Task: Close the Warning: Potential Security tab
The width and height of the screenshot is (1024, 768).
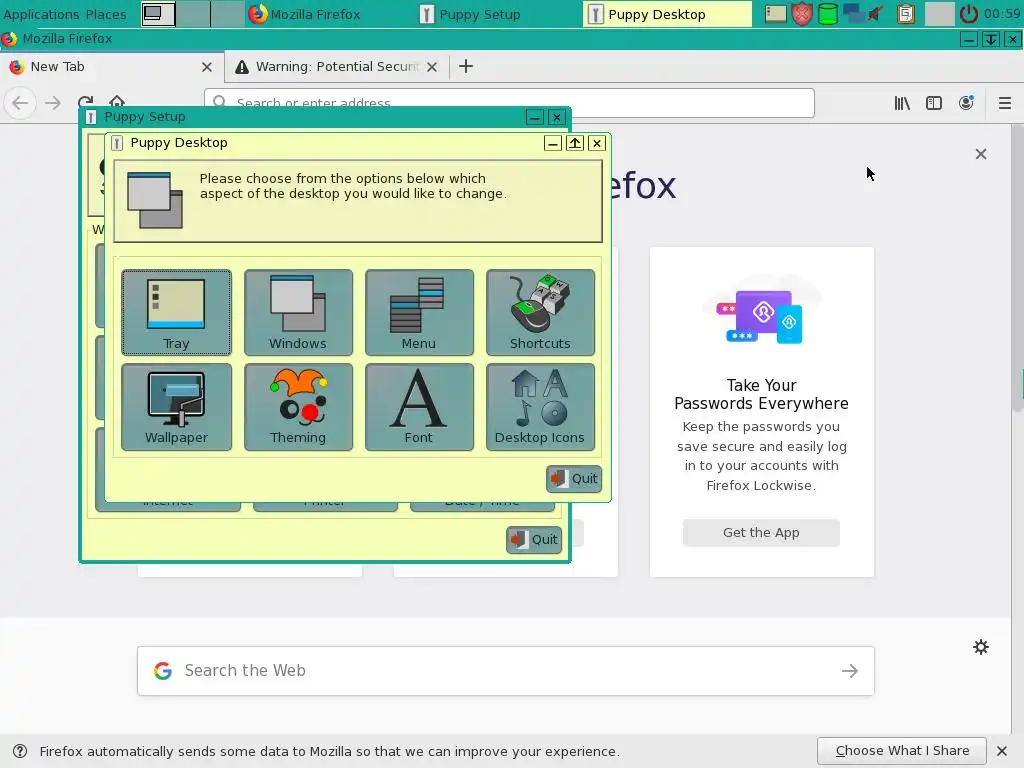Action: click(x=432, y=67)
